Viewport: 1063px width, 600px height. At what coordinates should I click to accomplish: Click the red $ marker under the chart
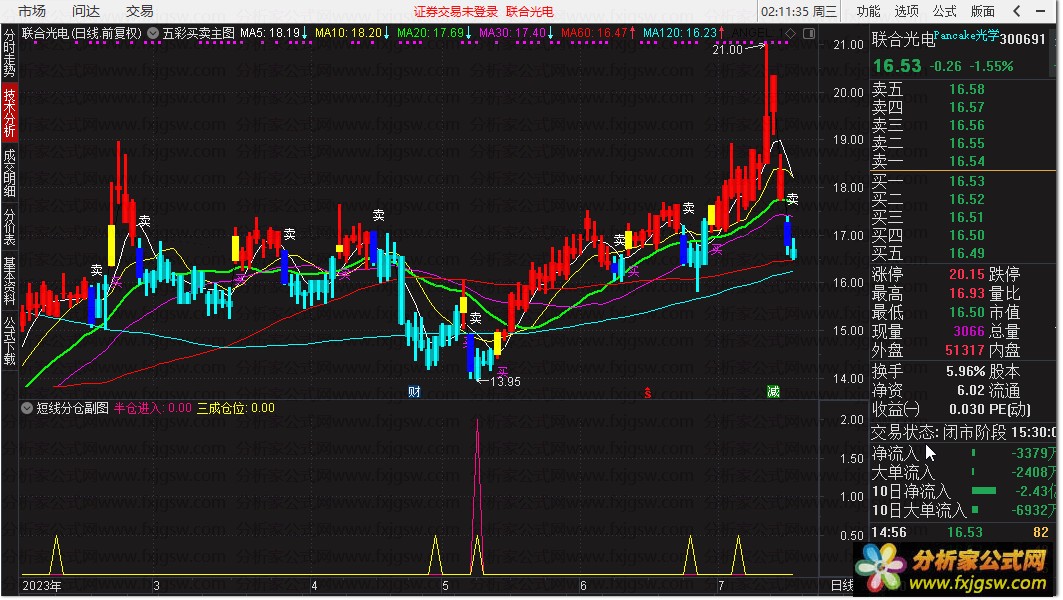(647, 393)
